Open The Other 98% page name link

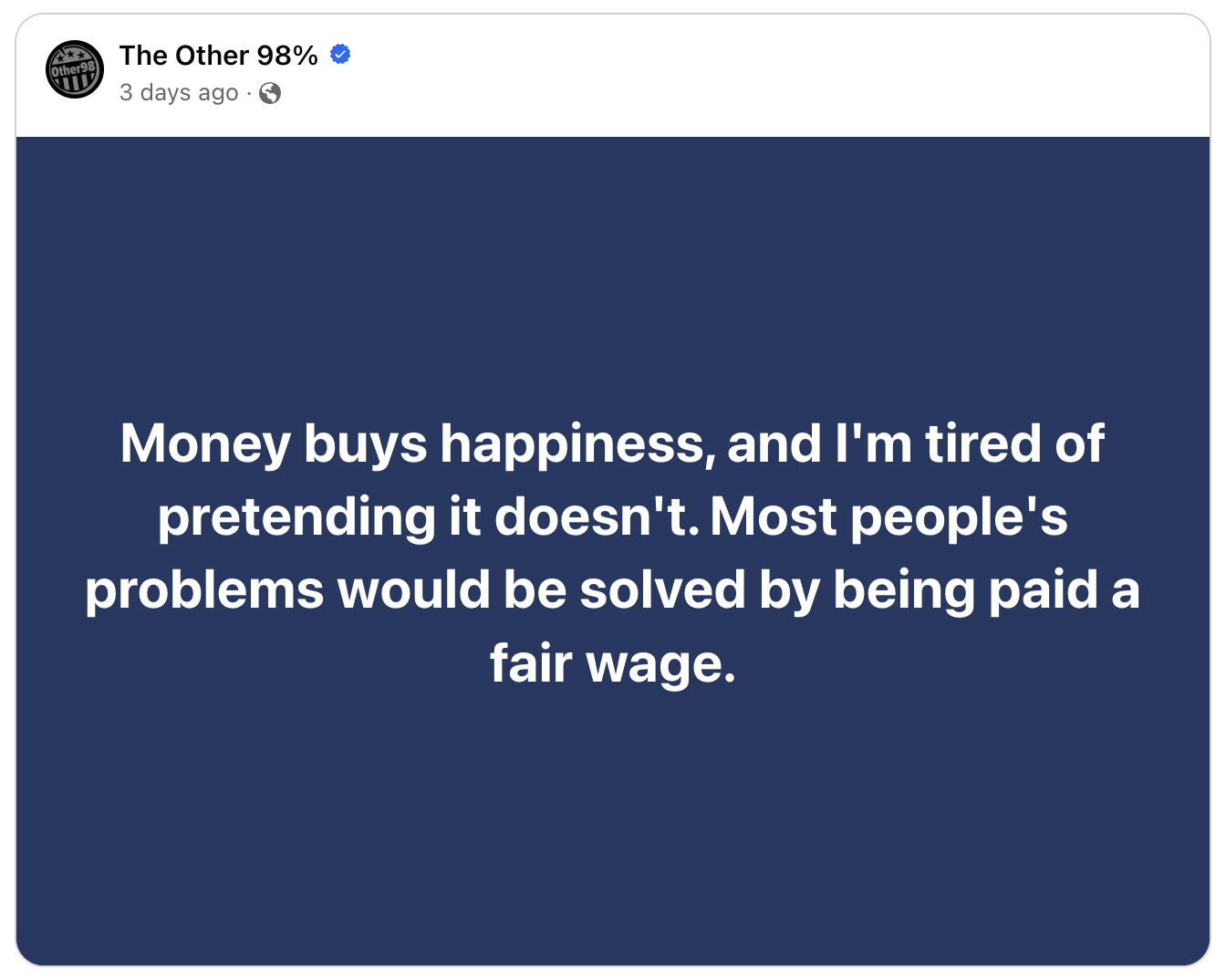219,56
